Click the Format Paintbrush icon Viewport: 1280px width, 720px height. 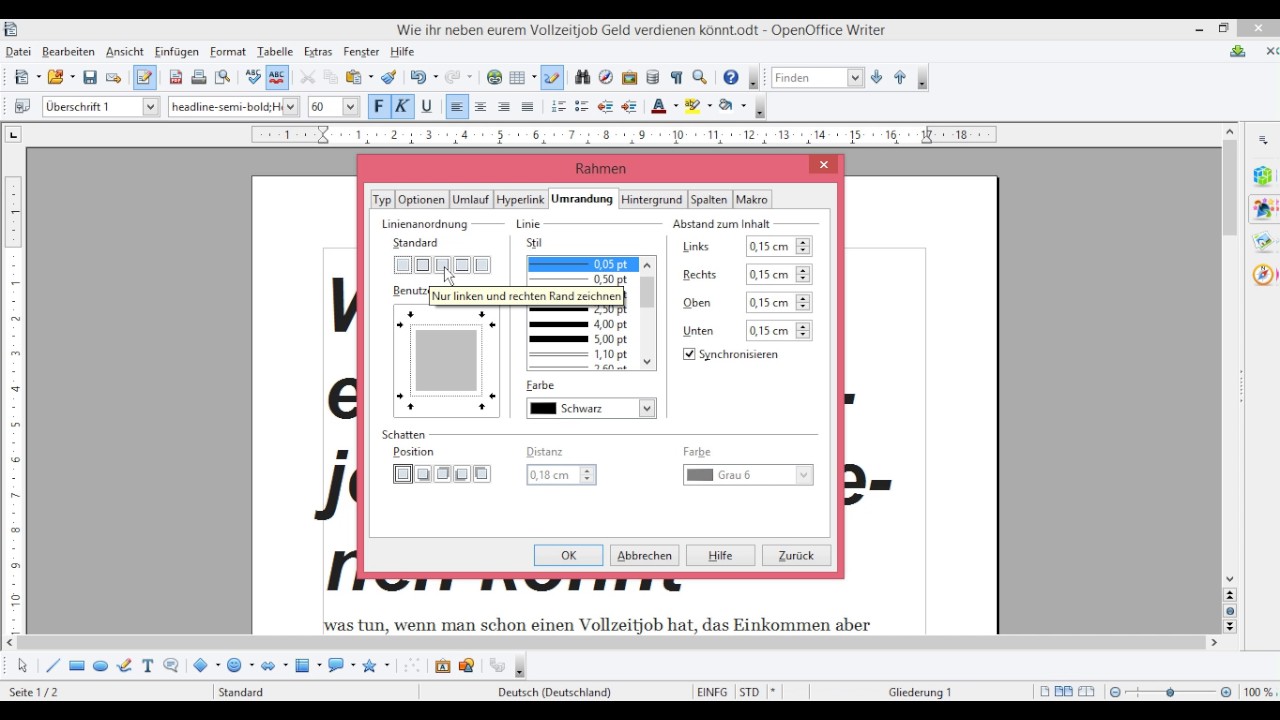click(x=388, y=77)
